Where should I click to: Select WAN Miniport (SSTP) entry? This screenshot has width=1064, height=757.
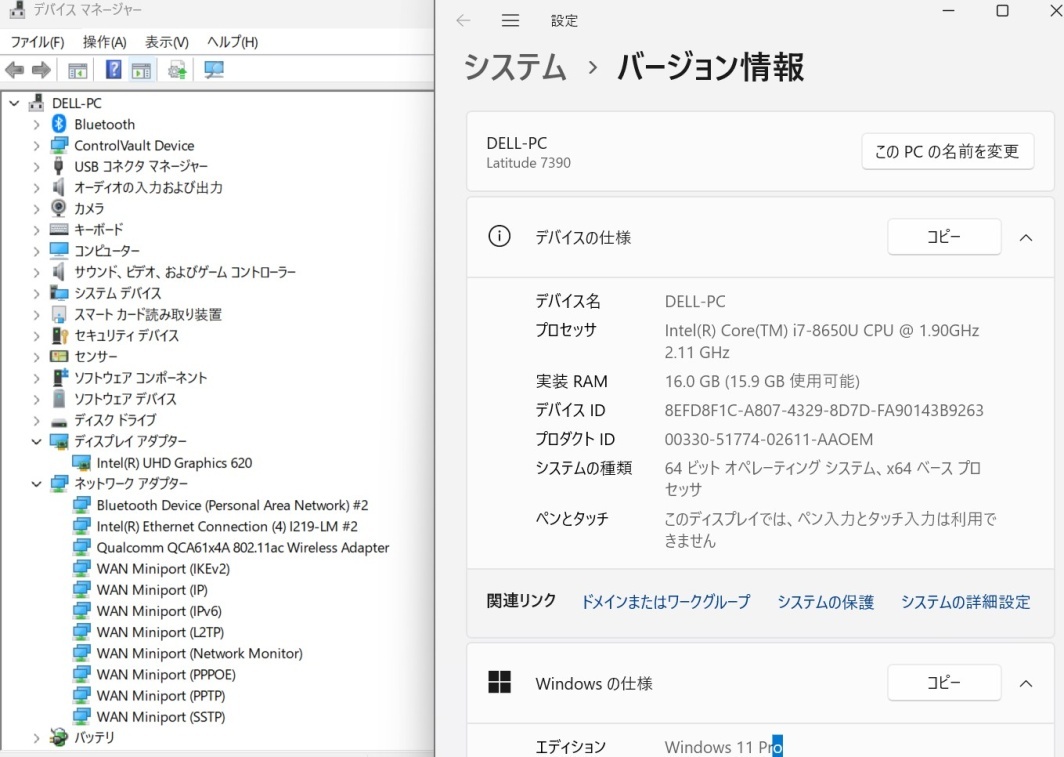pyautogui.click(x=161, y=716)
